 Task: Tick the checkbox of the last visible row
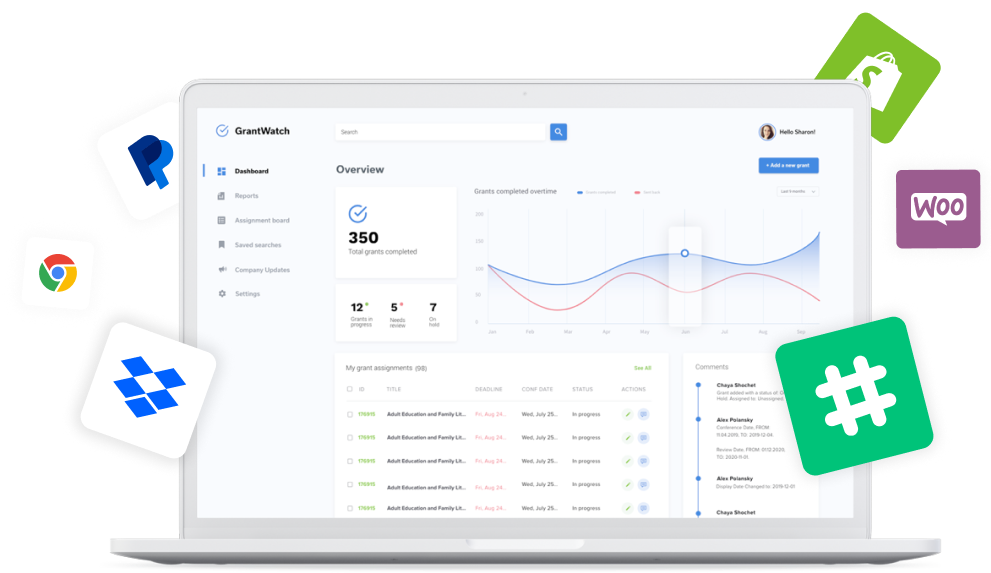coord(350,508)
